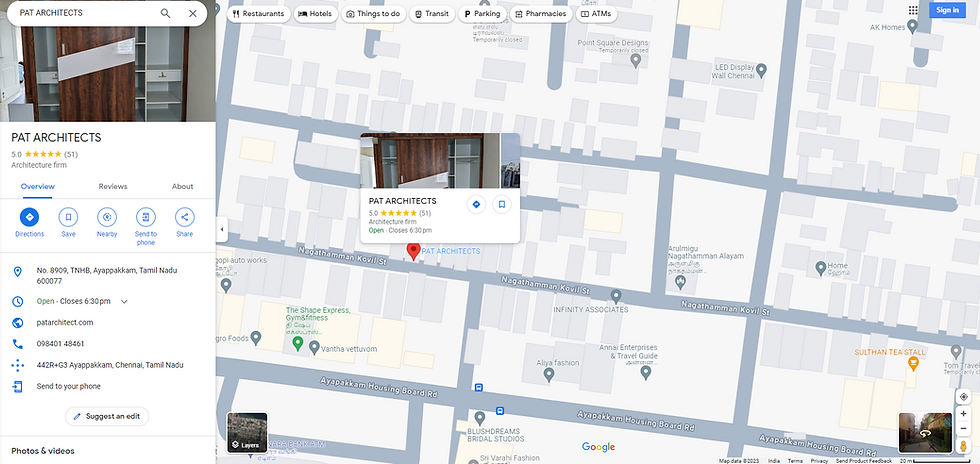Show Transit options on the map
The height and width of the screenshot is (464, 980).
[x=432, y=14]
